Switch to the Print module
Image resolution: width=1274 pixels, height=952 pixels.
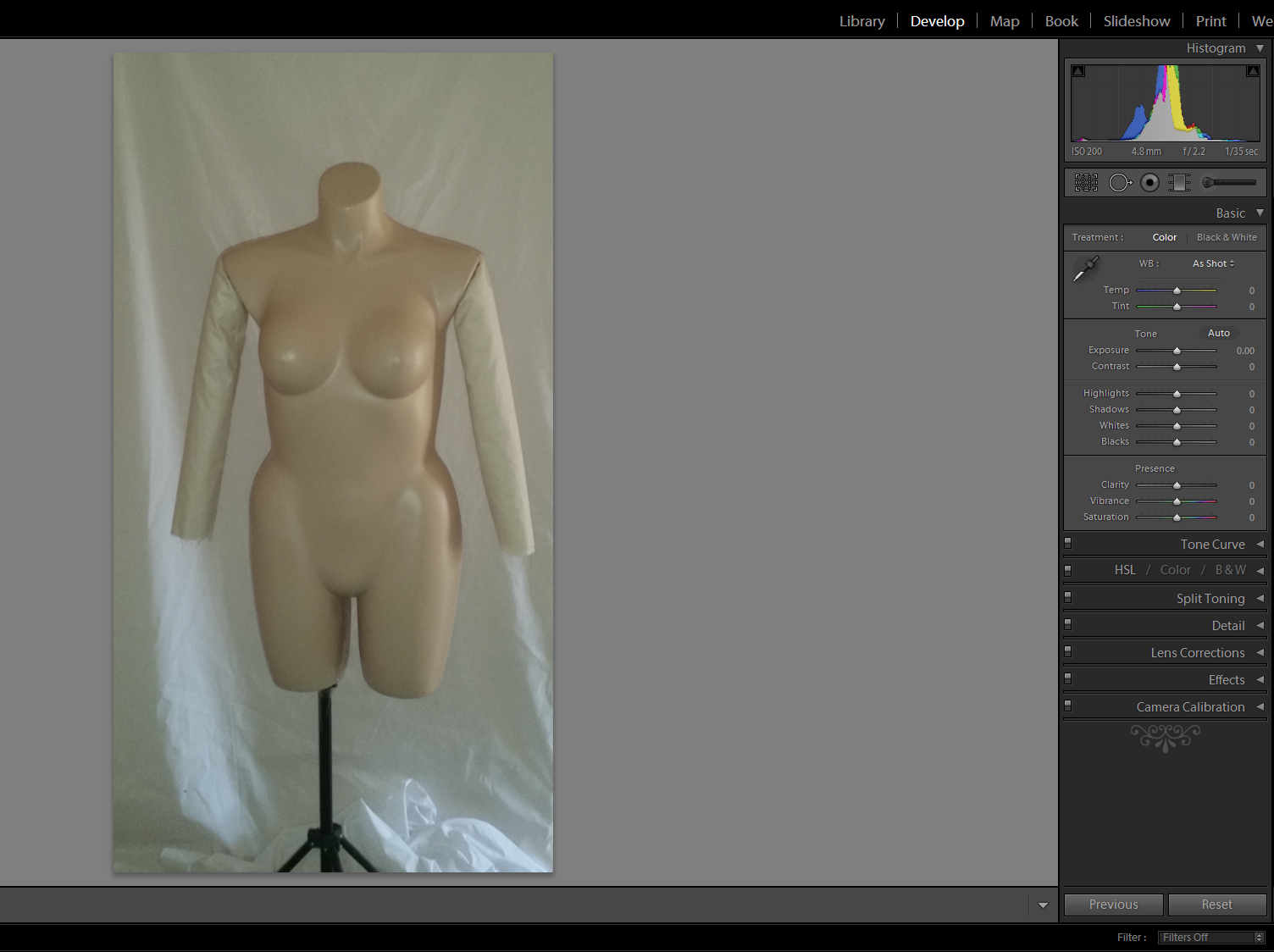(x=1210, y=21)
